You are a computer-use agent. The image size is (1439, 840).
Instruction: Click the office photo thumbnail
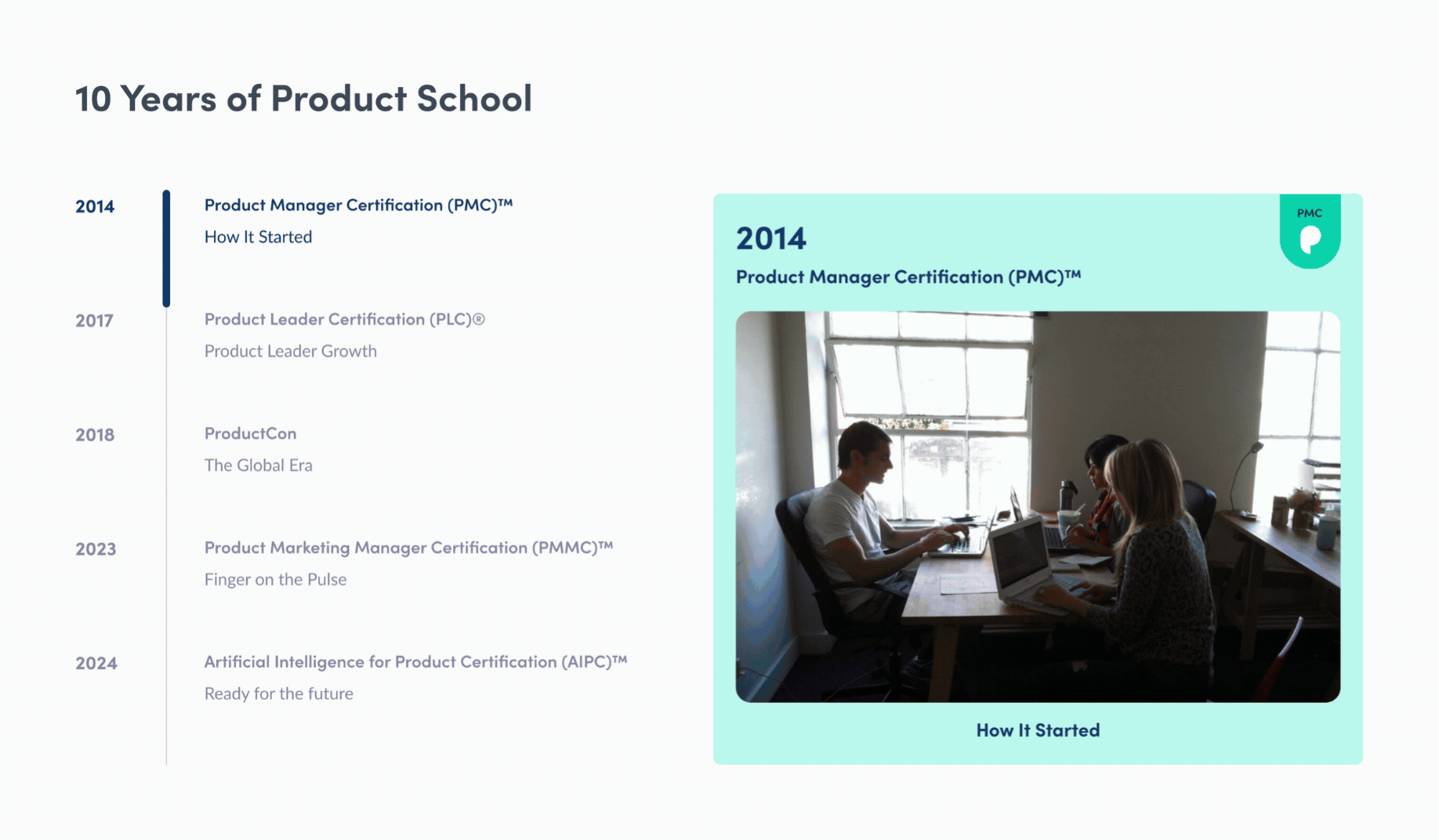click(x=1037, y=505)
